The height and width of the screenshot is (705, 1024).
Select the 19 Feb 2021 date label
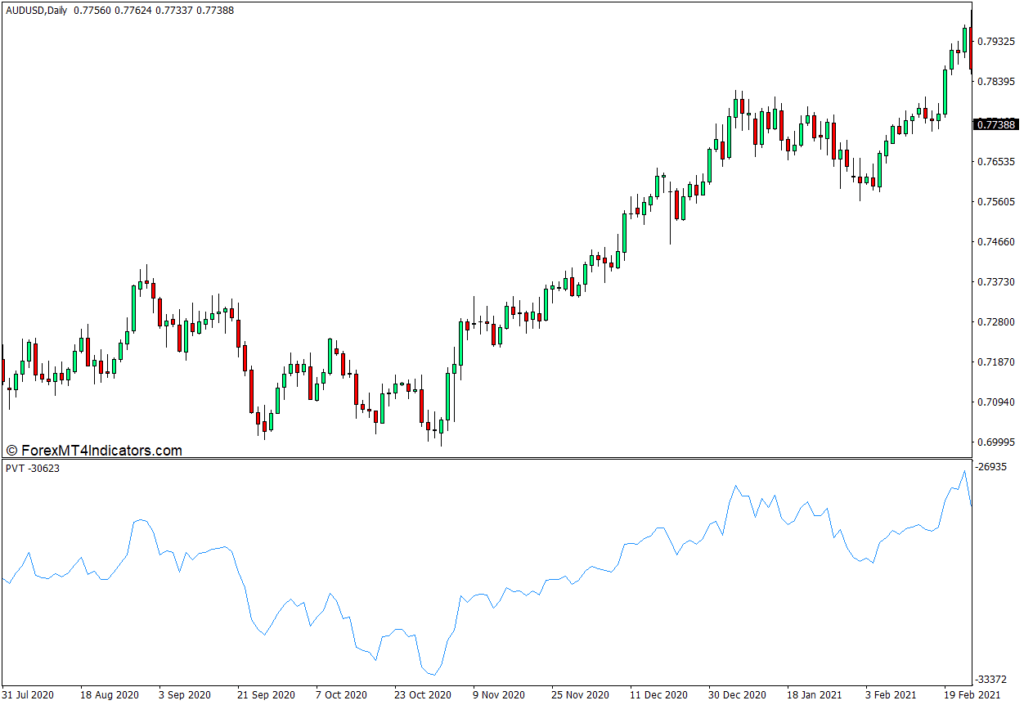pos(972,695)
